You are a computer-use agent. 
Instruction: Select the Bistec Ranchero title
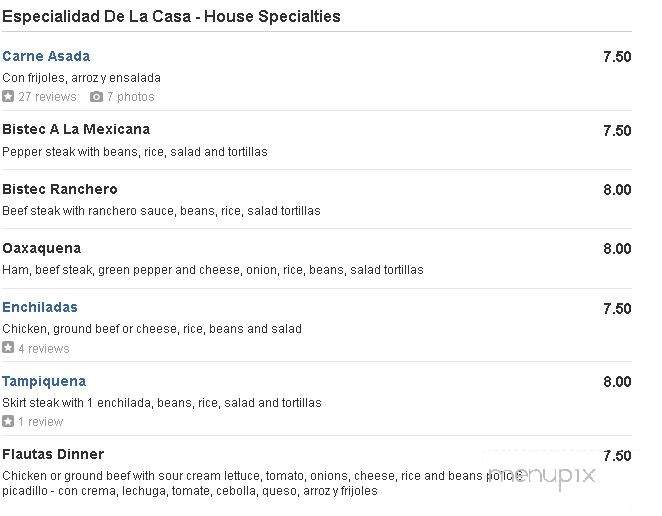pyautogui.click(x=60, y=189)
